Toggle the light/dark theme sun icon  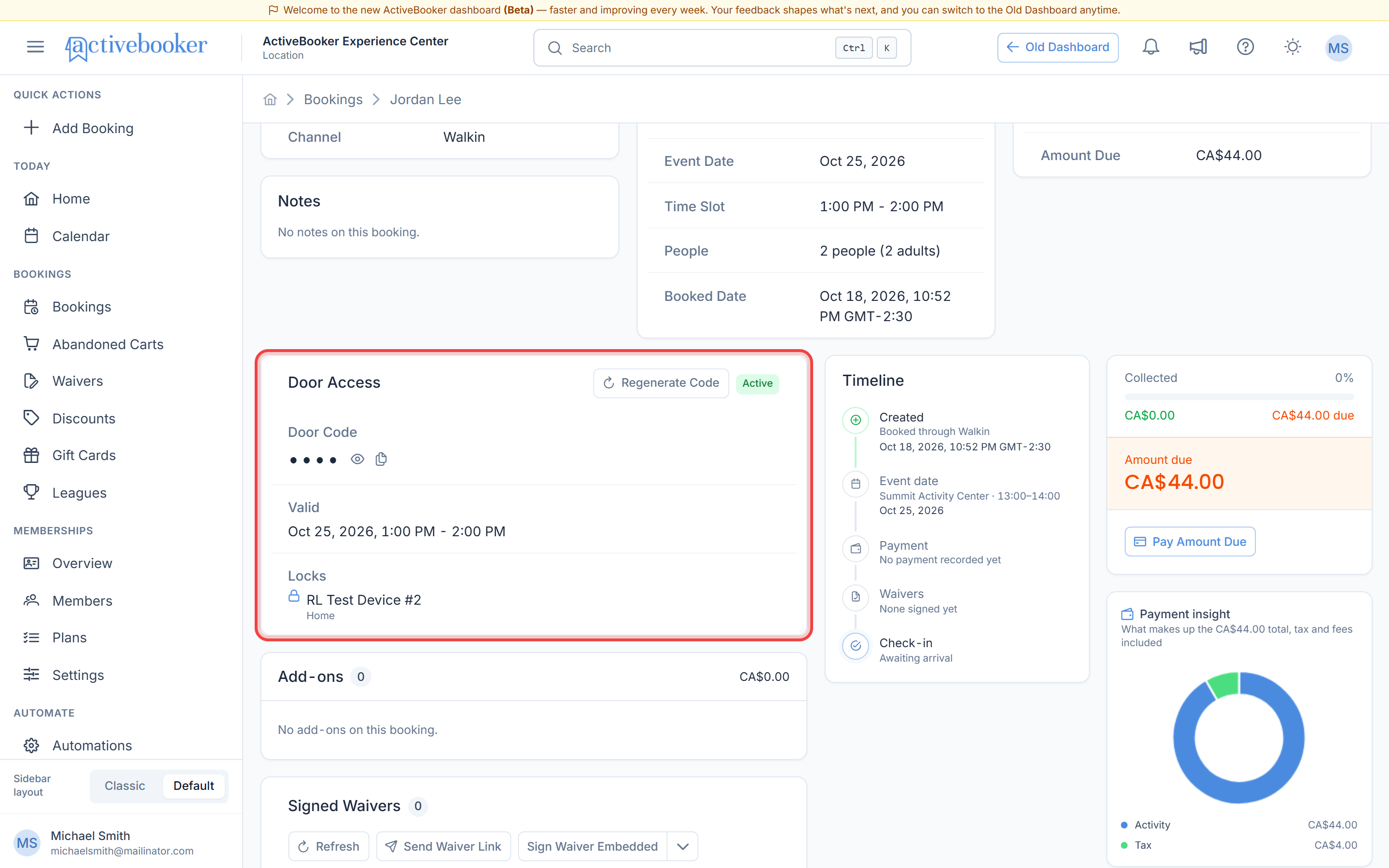(x=1292, y=47)
